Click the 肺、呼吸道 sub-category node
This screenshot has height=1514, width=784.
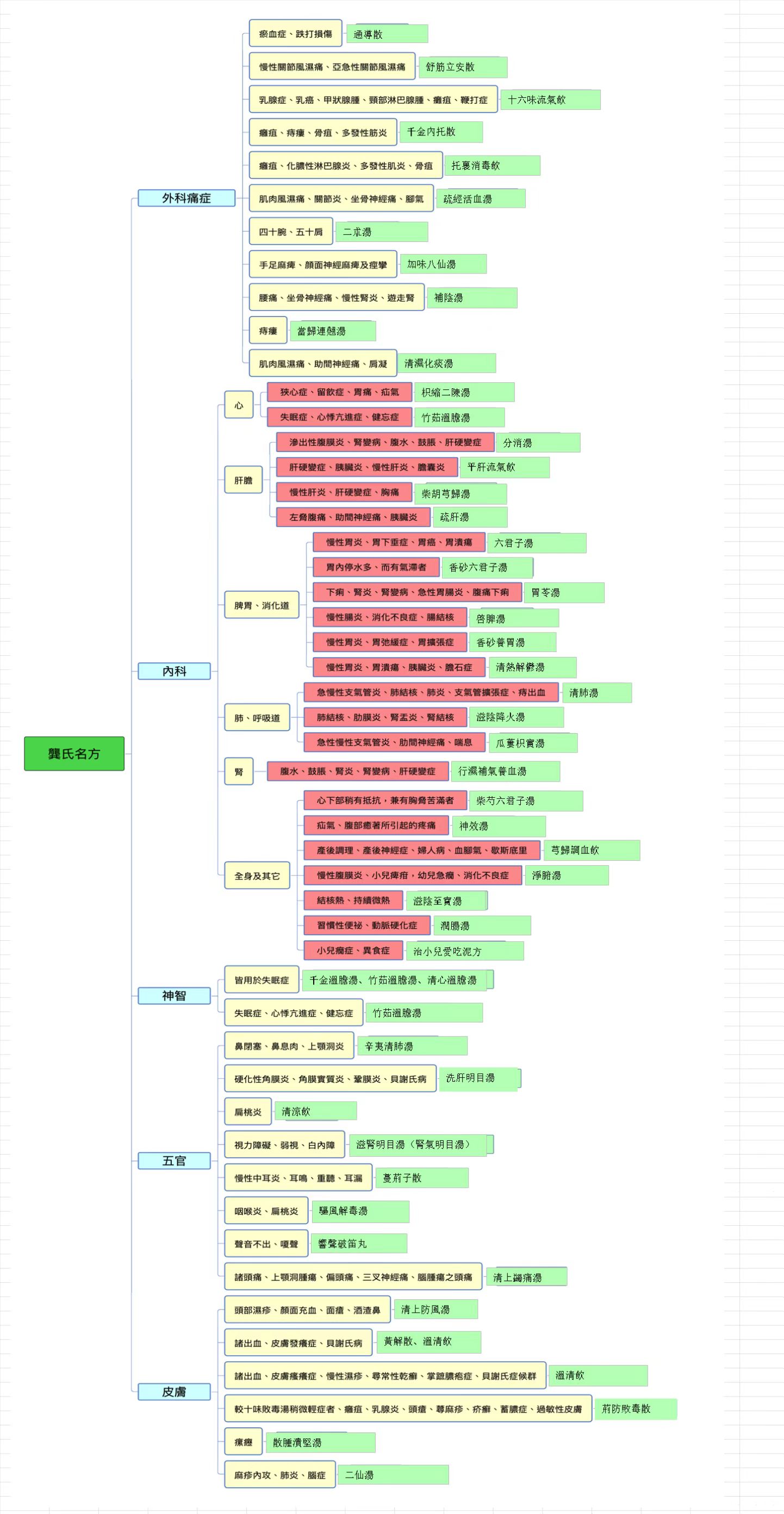click(257, 718)
